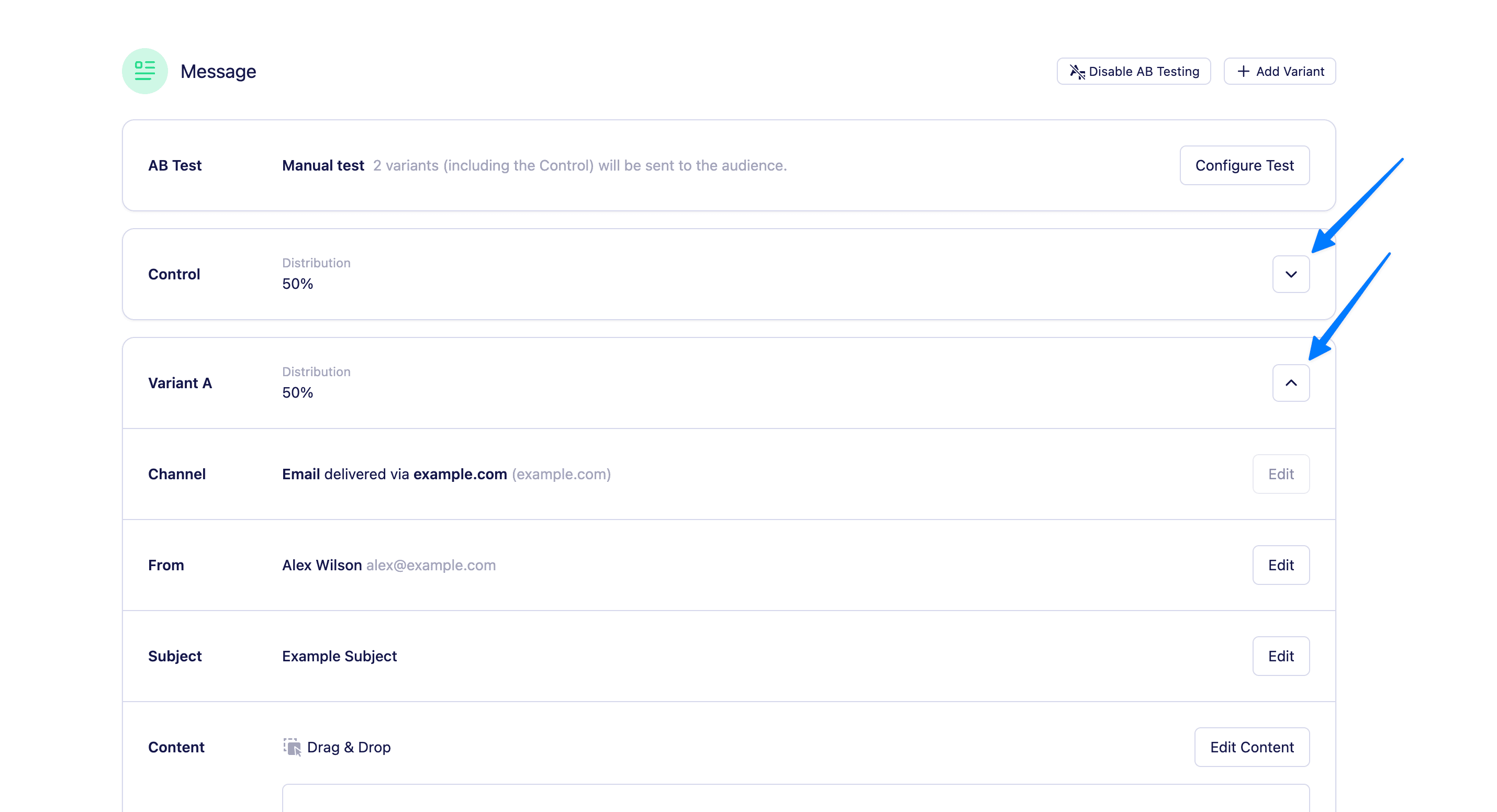Click the Control row title

pyautogui.click(x=174, y=274)
